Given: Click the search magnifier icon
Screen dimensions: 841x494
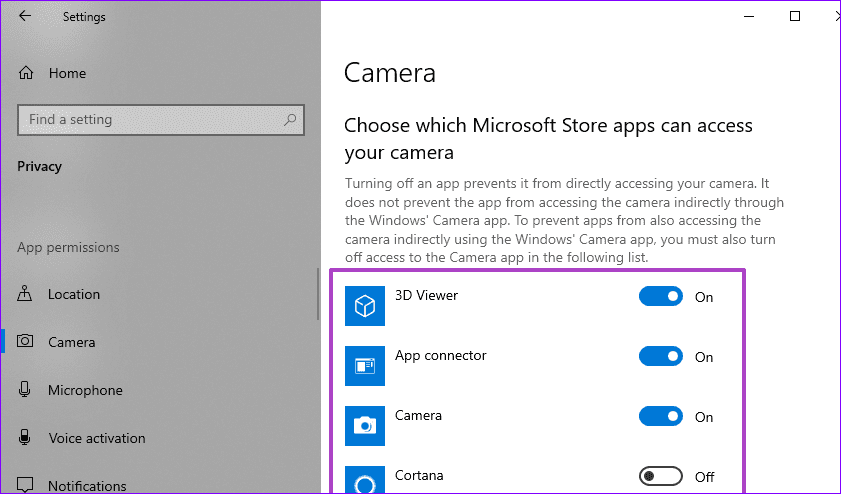Looking at the screenshot, I should pyautogui.click(x=290, y=120).
